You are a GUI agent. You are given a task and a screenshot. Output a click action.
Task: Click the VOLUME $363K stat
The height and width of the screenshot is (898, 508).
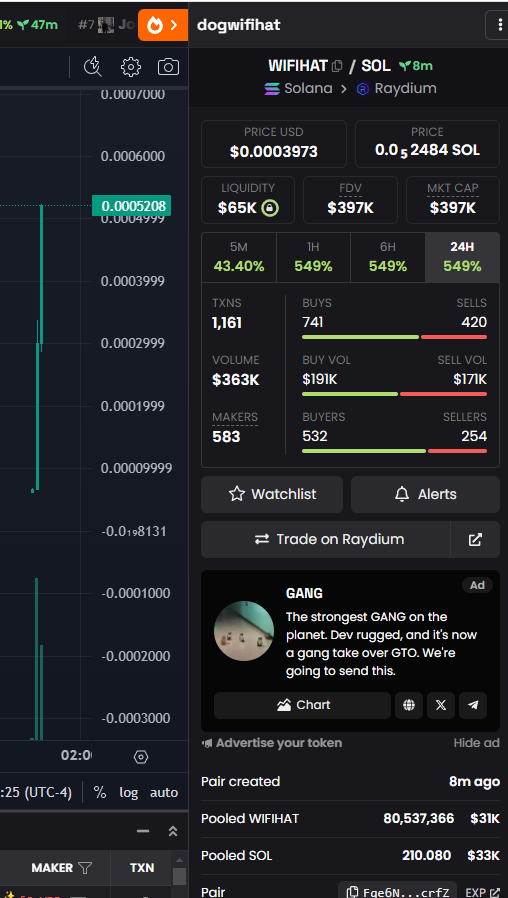(236, 371)
